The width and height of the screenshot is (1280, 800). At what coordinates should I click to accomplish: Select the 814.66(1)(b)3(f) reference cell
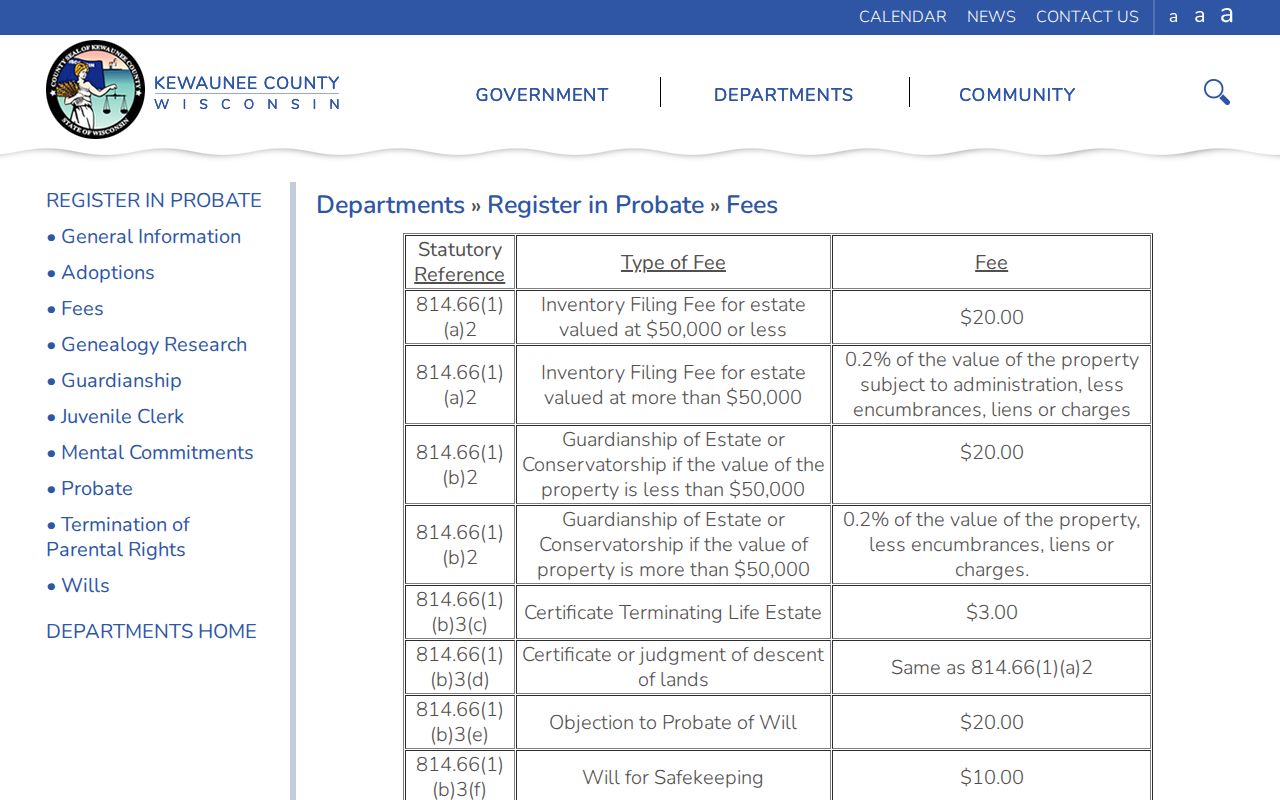click(460, 777)
